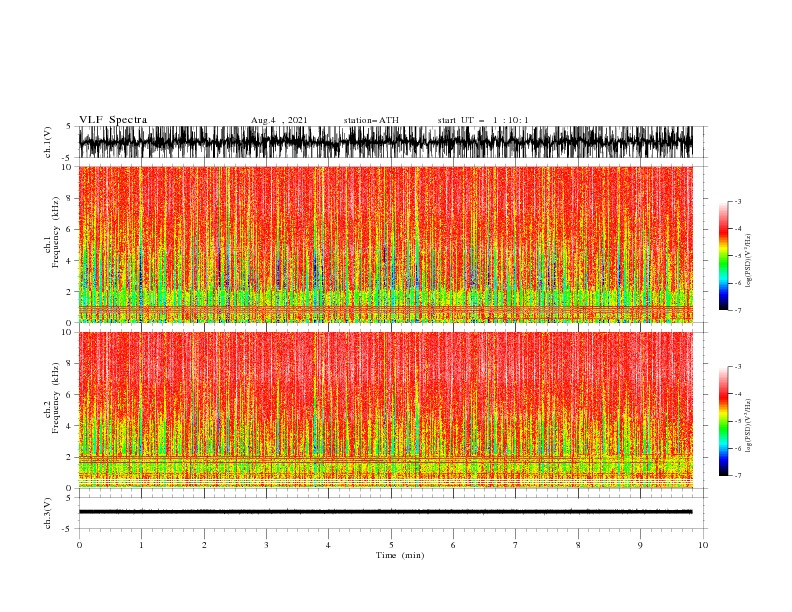Click the "station=ATH" header label
Image resolution: width=792 pixels, height=612 pixels.
coord(371,120)
